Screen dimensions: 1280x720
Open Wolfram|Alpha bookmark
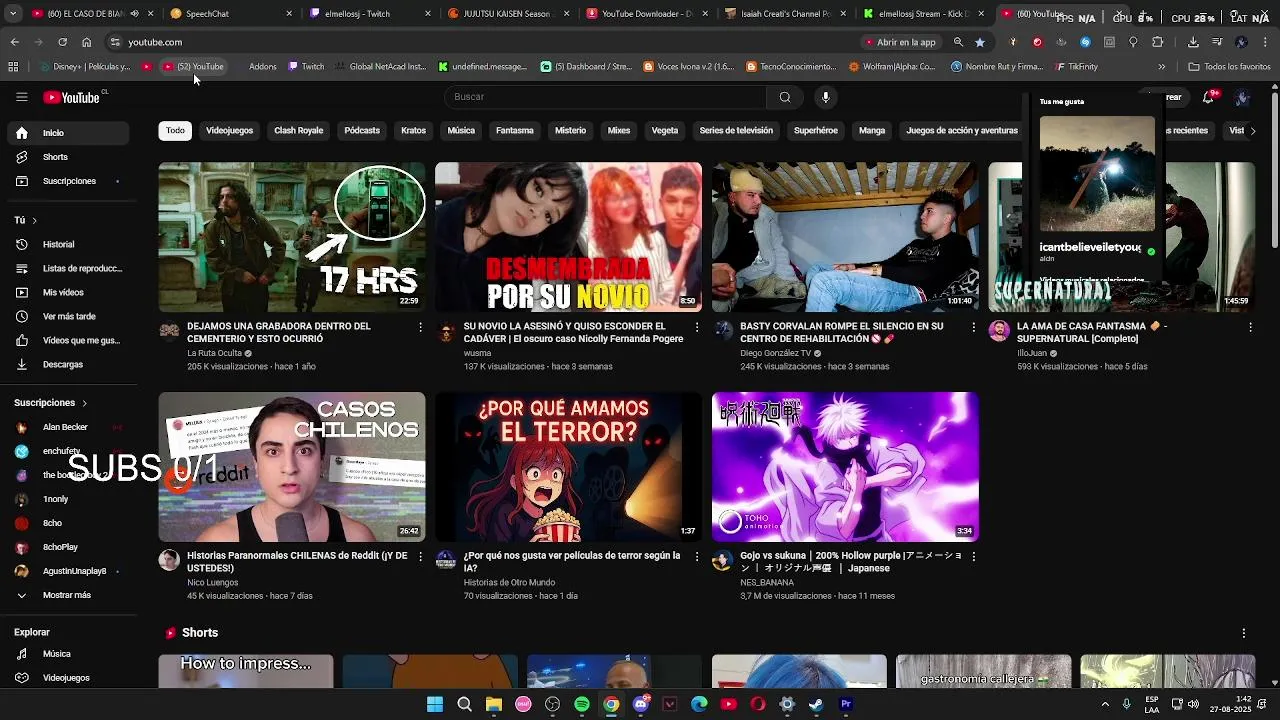point(892,67)
